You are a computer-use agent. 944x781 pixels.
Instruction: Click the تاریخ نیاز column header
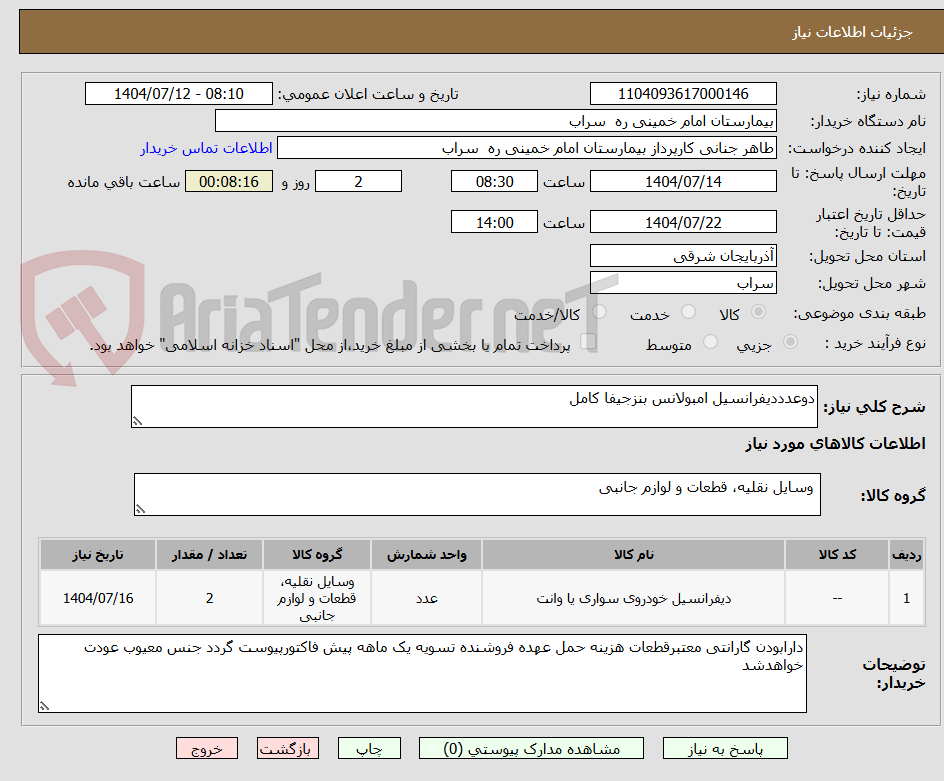97,554
